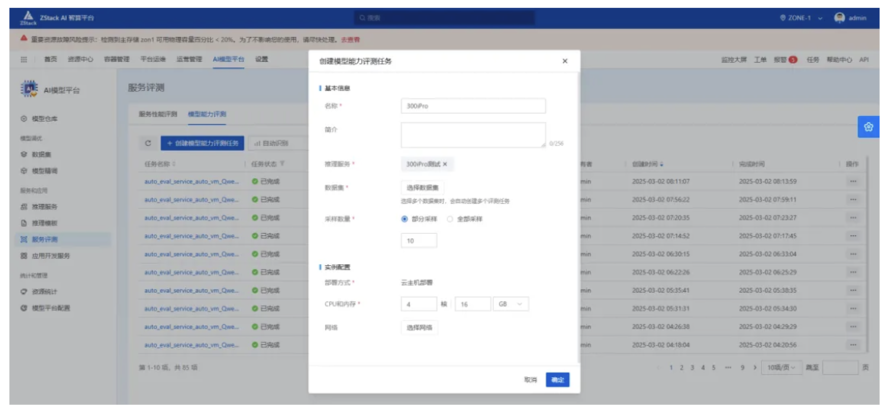Click the 确定 button in the dialog
This screenshot has width=889, height=411.
[x=558, y=380]
